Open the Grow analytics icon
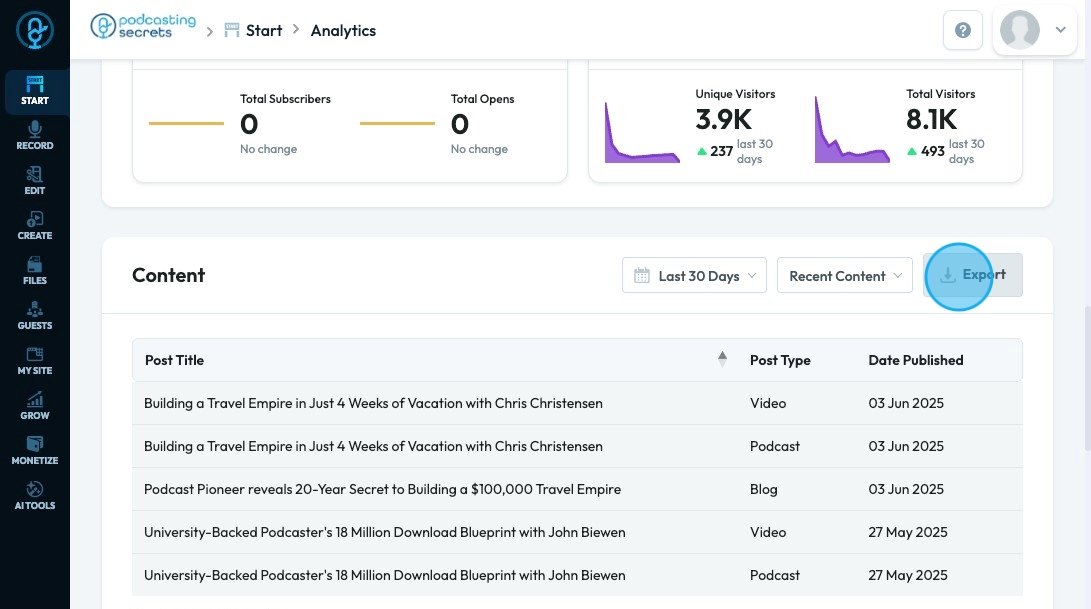The image size is (1091, 609). click(35, 405)
